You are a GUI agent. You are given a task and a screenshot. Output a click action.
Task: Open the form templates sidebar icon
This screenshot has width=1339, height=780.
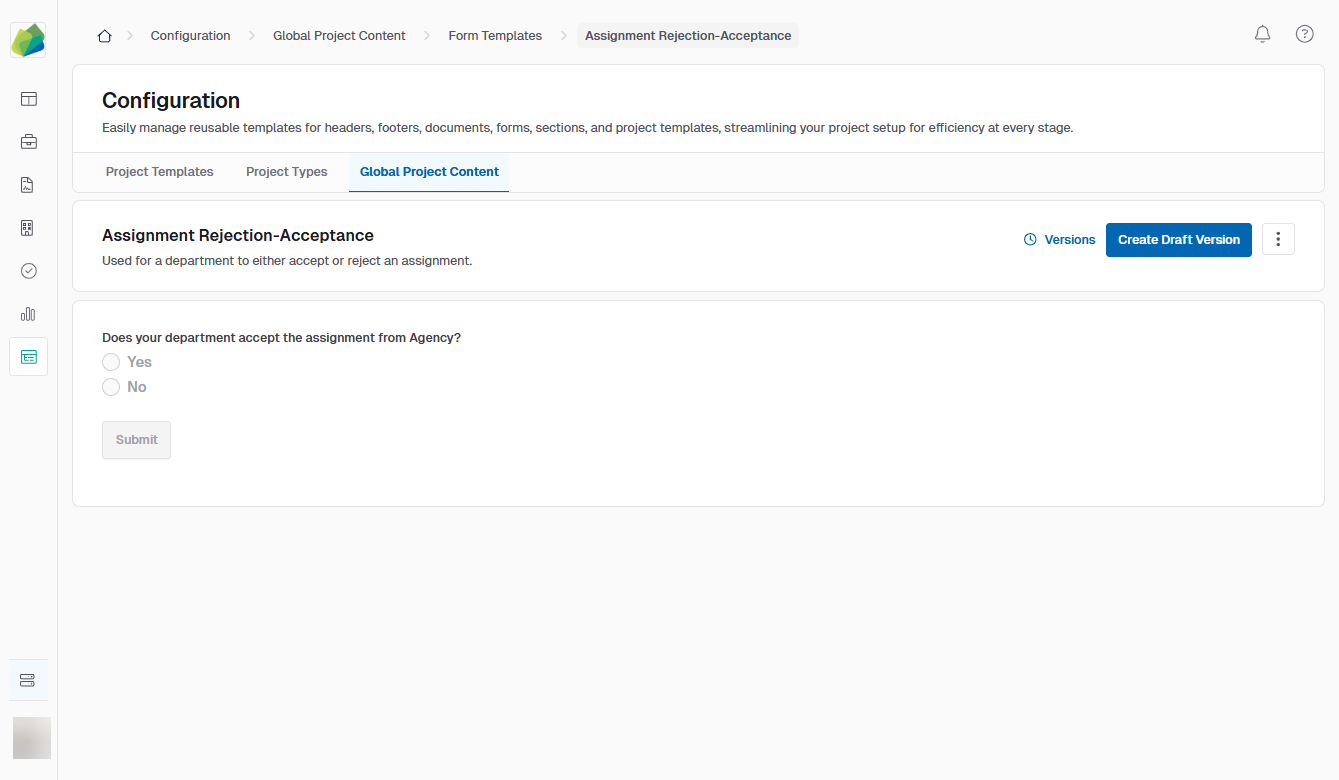click(x=28, y=357)
